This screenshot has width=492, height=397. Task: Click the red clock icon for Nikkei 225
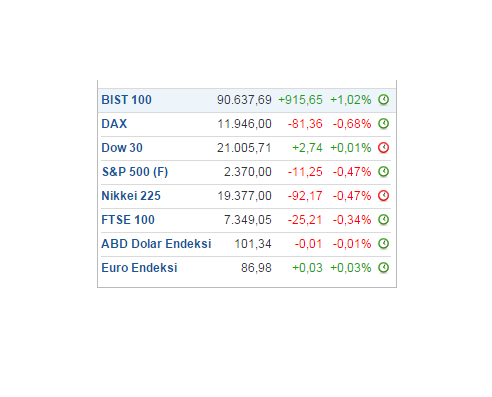[383, 195]
